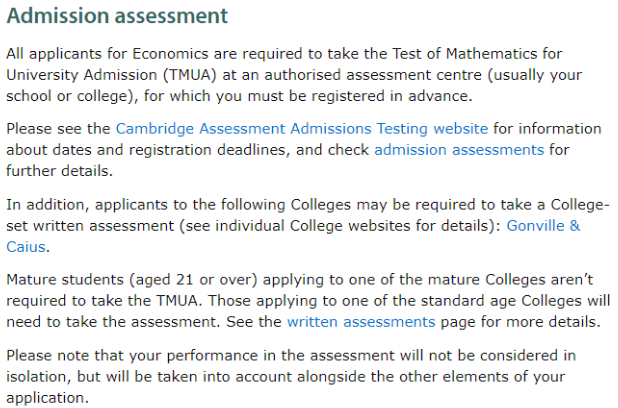Open the written assessments page link
Screen dimensions: 618x408
[361, 322]
